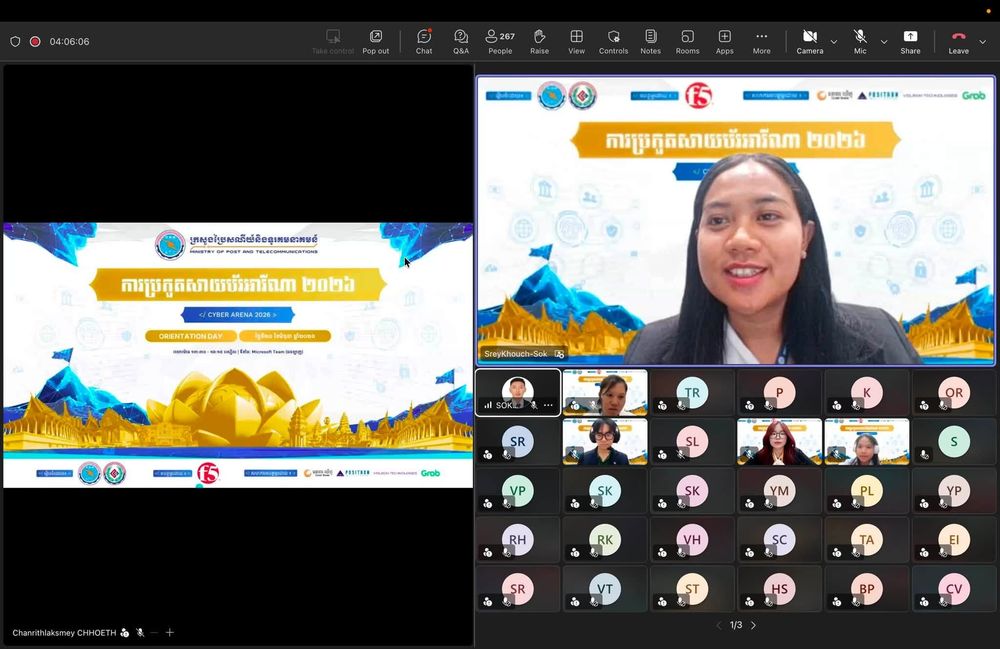Select the S participant tile
Screen dimensions: 1000x649
coord(954,442)
